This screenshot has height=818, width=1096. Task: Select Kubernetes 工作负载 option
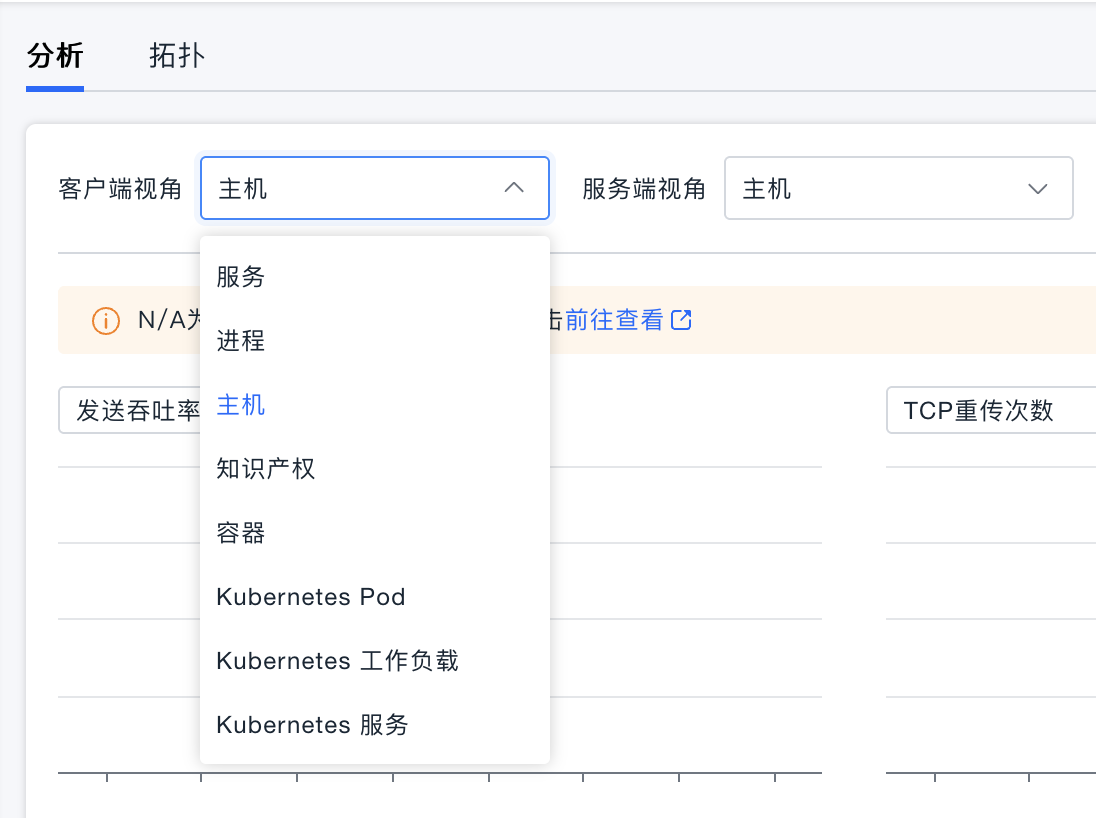(337, 661)
